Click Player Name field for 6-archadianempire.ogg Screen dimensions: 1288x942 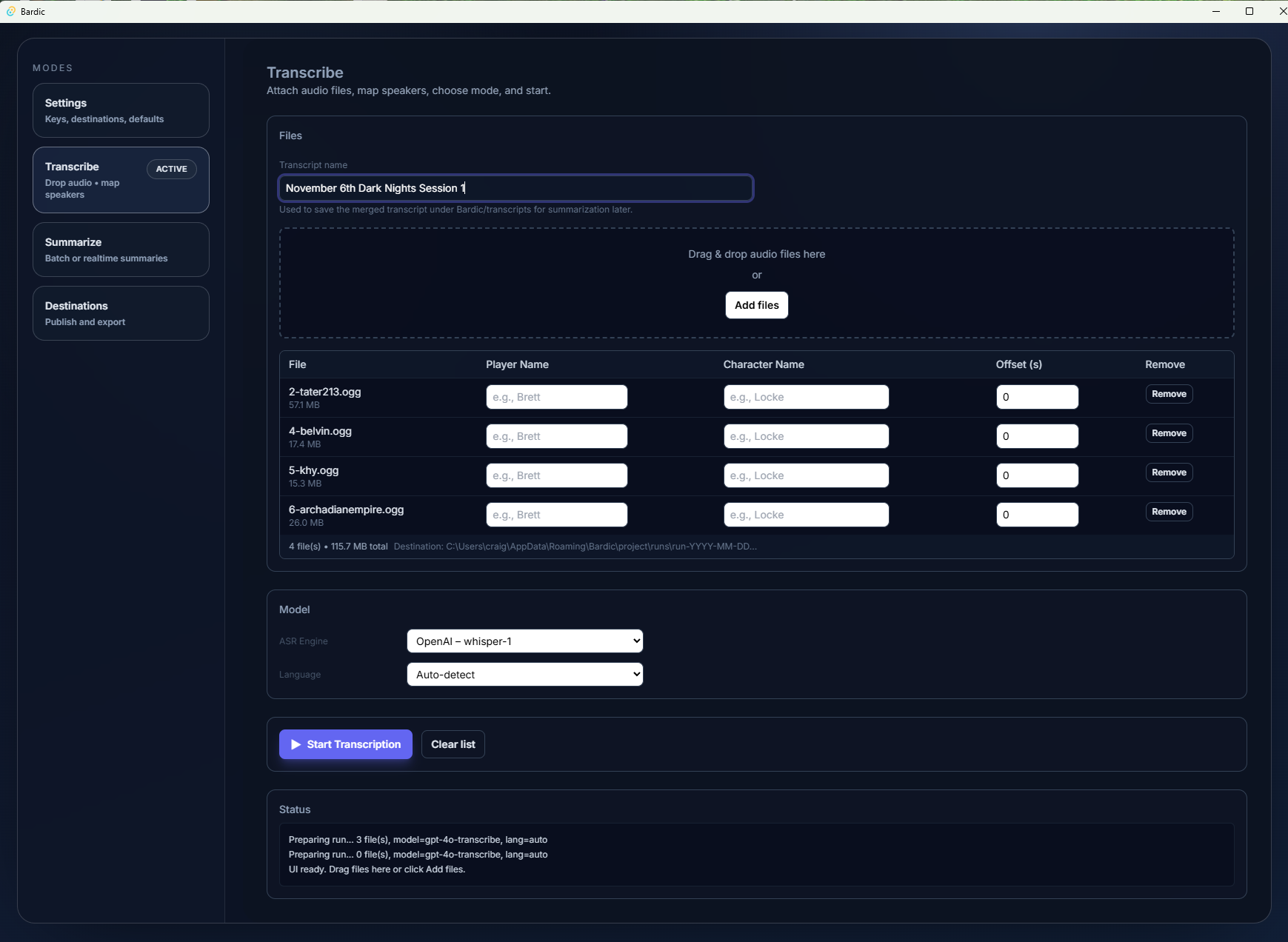click(x=556, y=515)
